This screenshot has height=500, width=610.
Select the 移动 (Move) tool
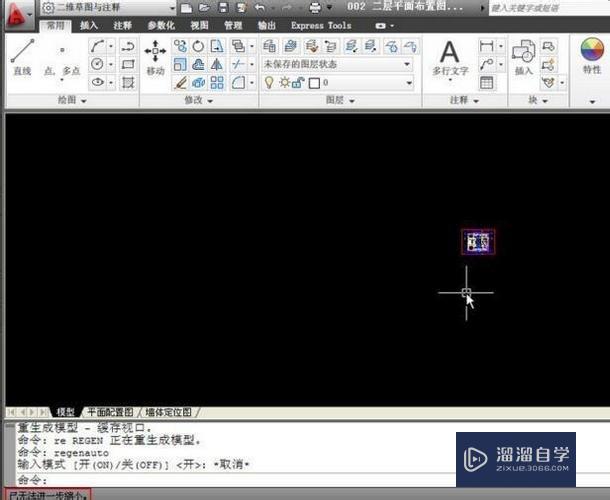click(x=155, y=58)
